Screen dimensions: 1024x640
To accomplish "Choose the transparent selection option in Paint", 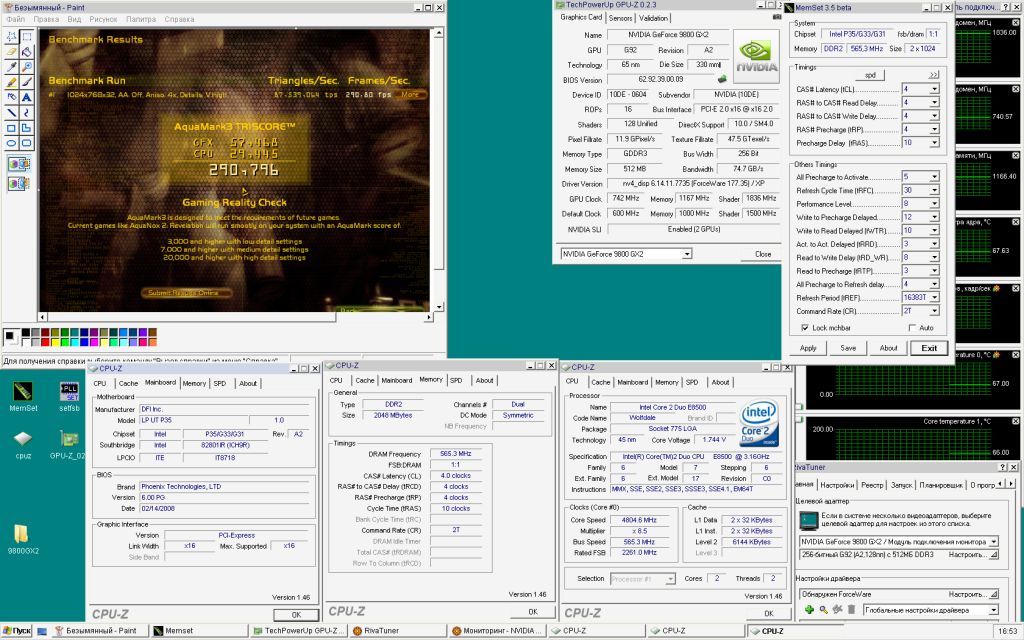I will (18, 184).
